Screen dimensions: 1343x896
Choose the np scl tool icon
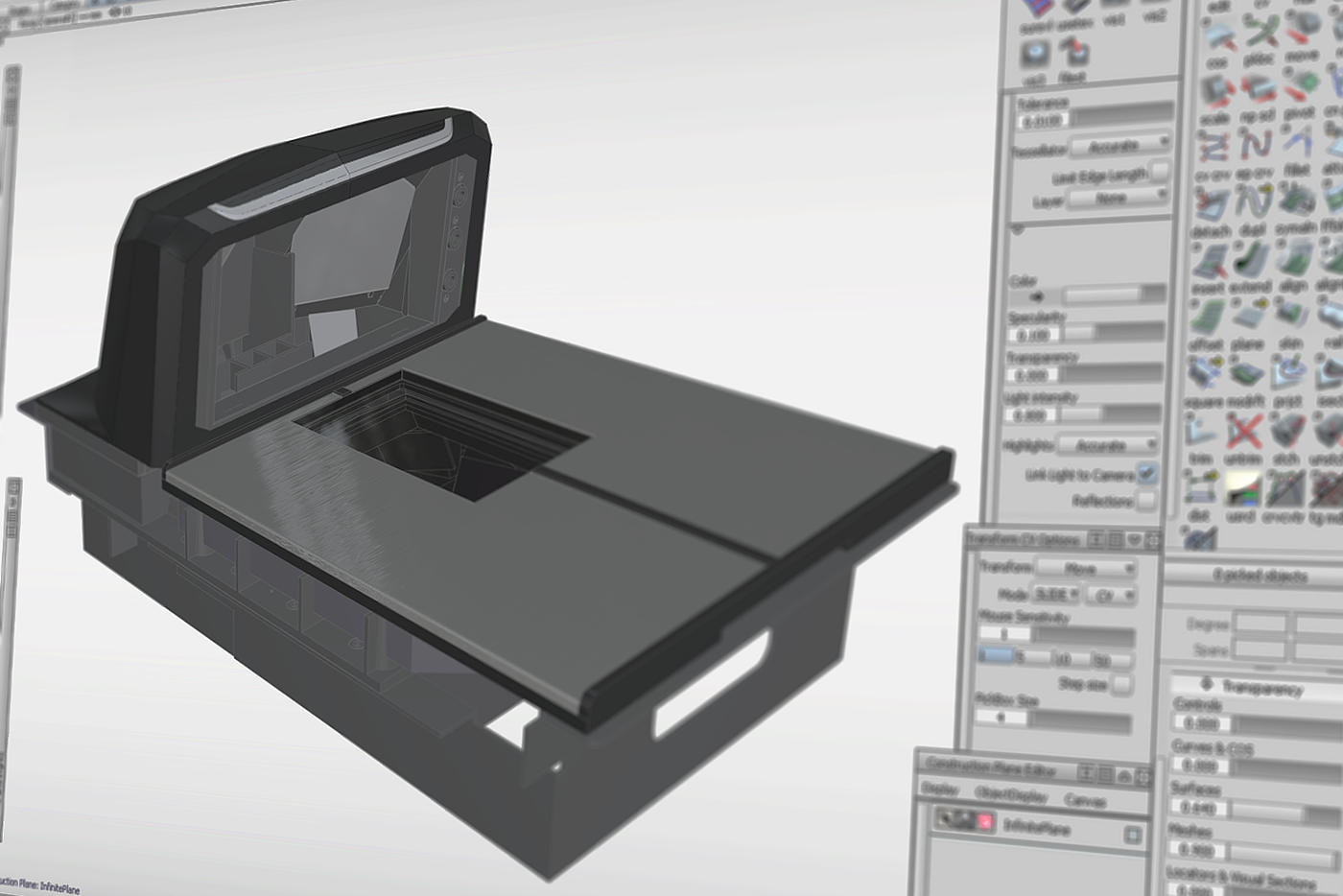coord(1258,90)
